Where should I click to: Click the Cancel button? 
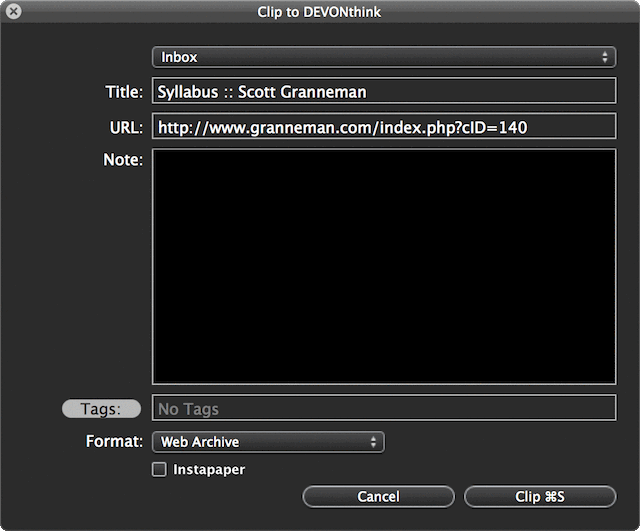pyautogui.click(x=378, y=497)
